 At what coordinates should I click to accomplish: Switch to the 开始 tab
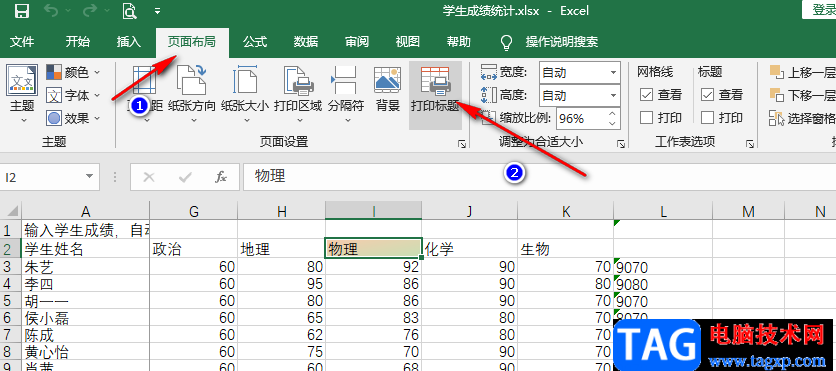[x=78, y=42]
